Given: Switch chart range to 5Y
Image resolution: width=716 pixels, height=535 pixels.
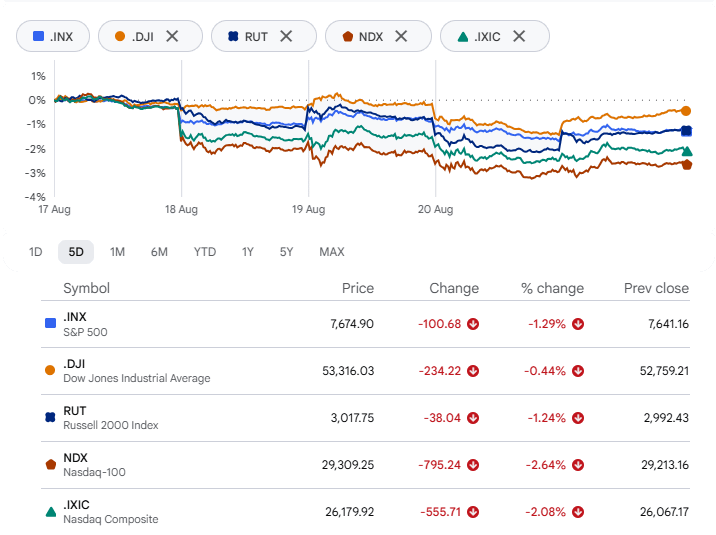Looking at the screenshot, I should pyautogui.click(x=286, y=252).
